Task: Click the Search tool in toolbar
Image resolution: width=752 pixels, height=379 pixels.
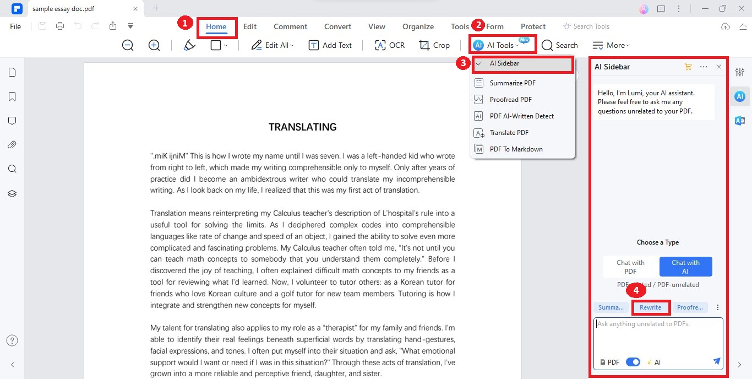Action: point(560,45)
